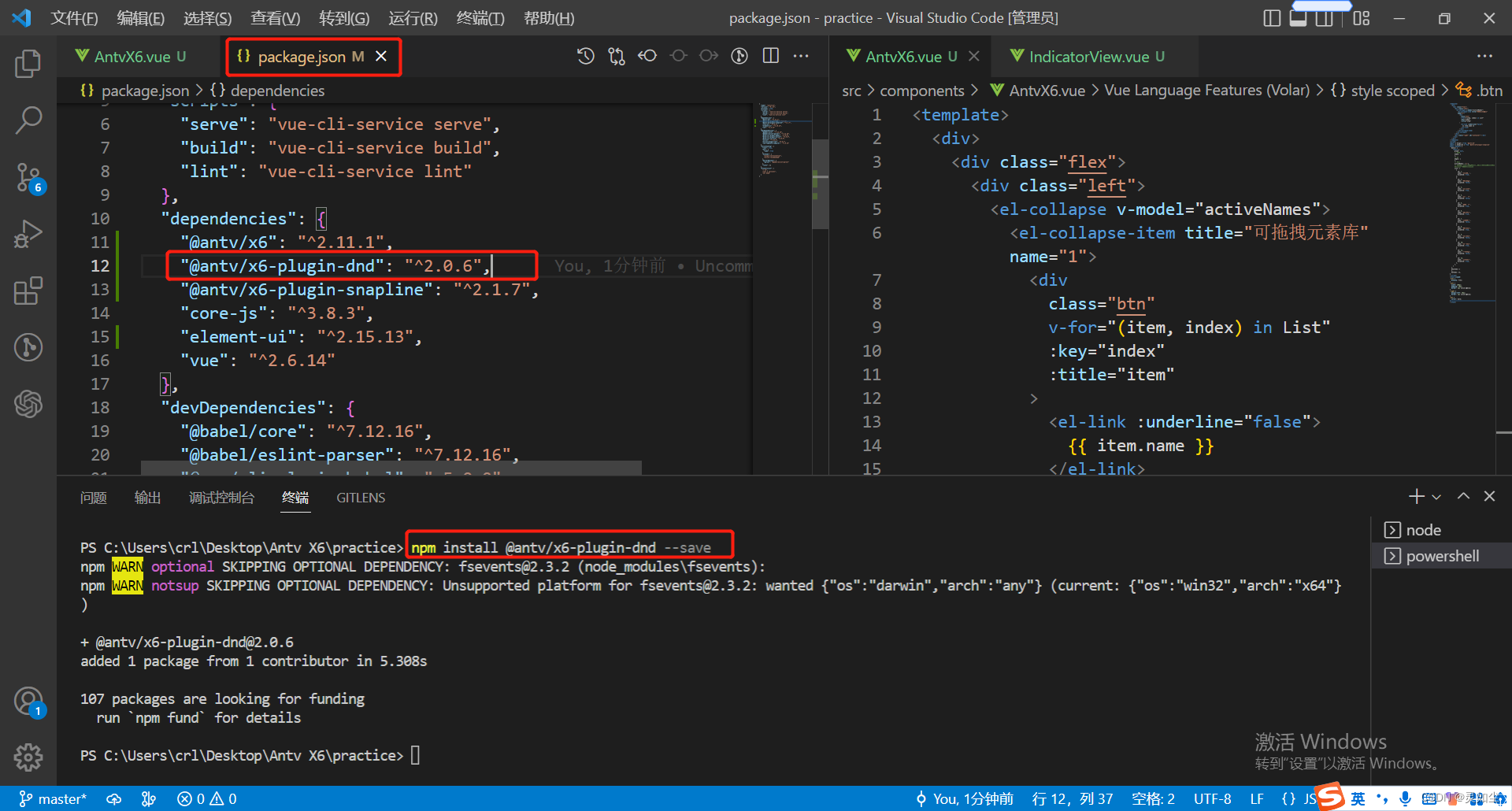
Task: Open the Search view in the activity bar
Action: point(28,120)
